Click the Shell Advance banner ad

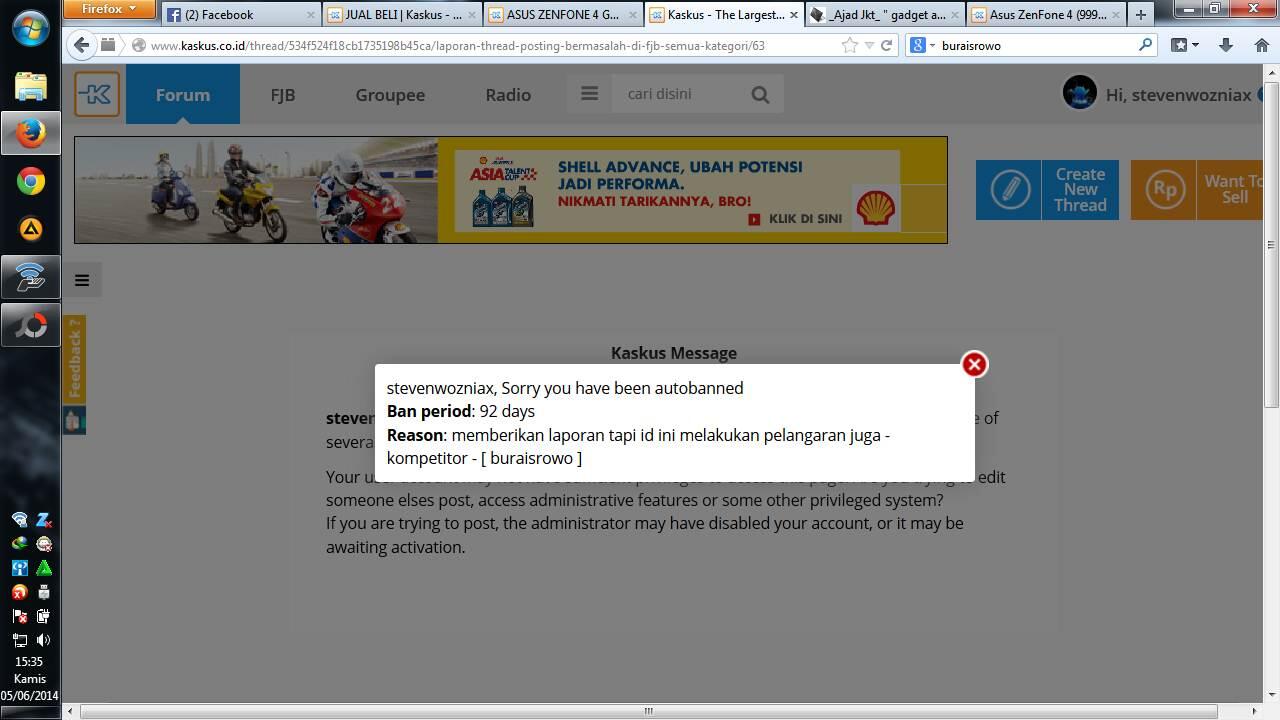511,190
